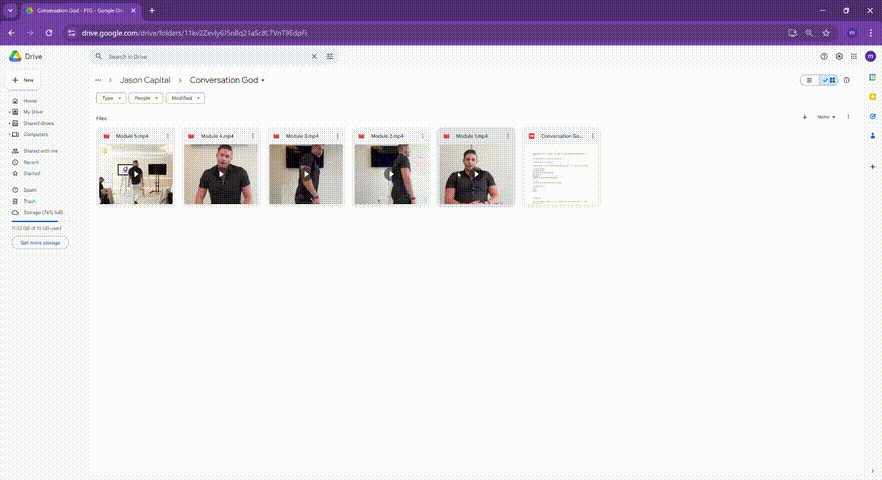Open Shared with me
The height and width of the screenshot is (480, 882).
(x=40, y=151)
